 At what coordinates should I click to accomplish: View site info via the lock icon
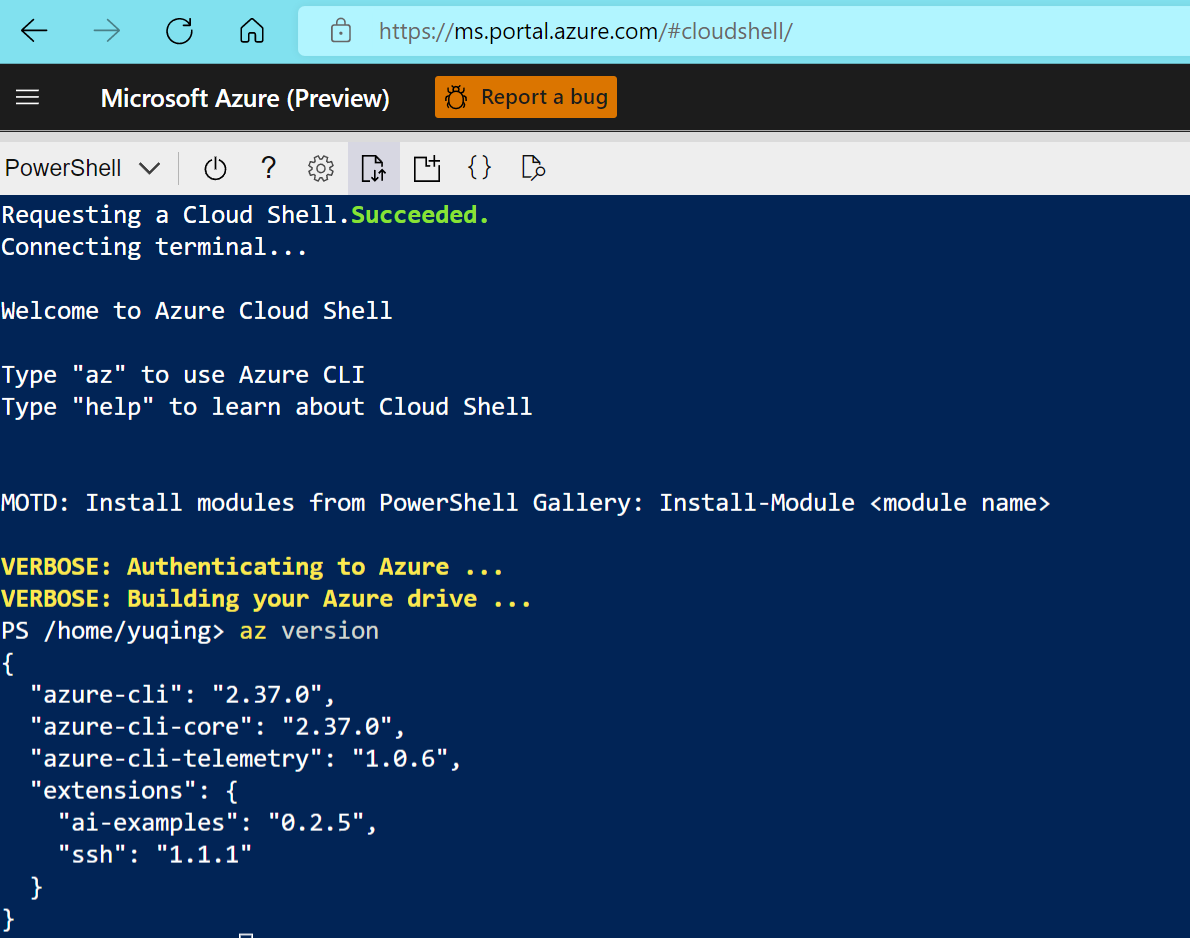[x=341, y=31]
